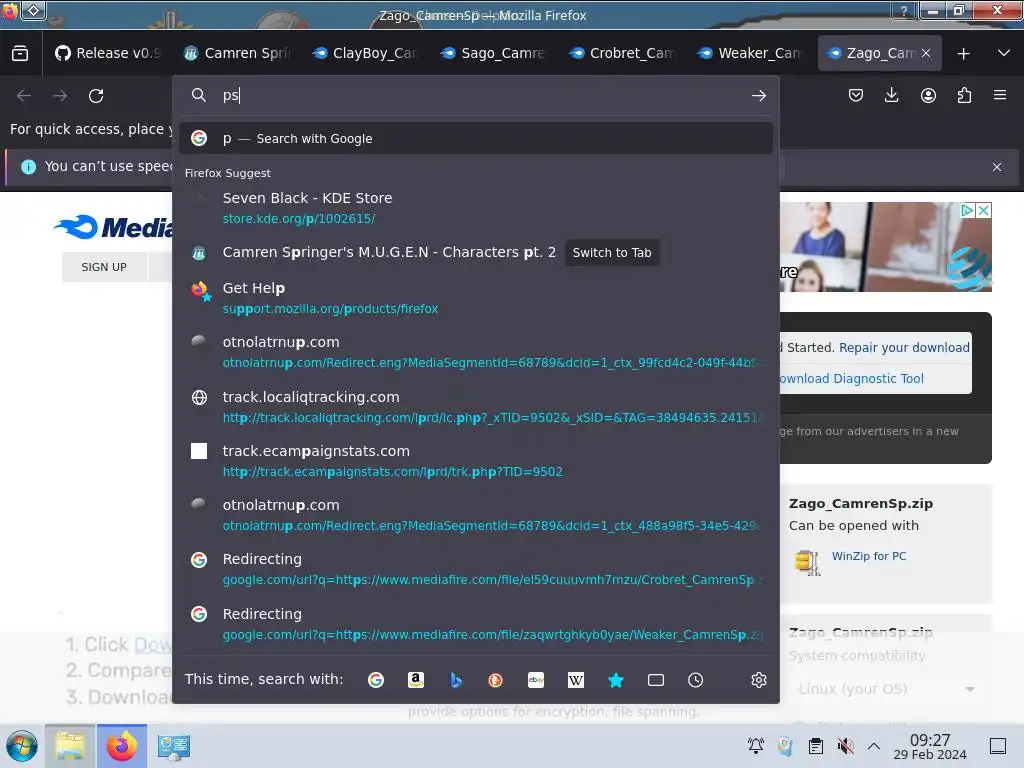The image size is (1024, 768).
Task: Open the track.ecampaignstats.com suggestion
Action: [475, 461]
